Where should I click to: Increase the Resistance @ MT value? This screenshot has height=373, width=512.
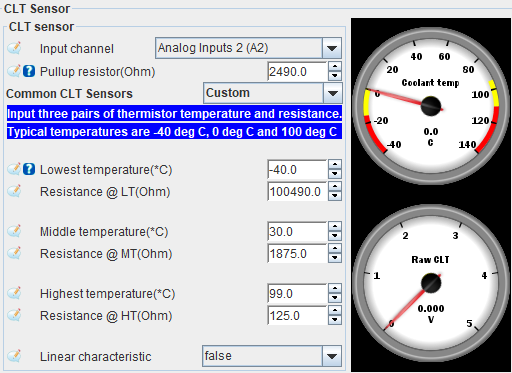pyautogui.click(x=335, y=249)
